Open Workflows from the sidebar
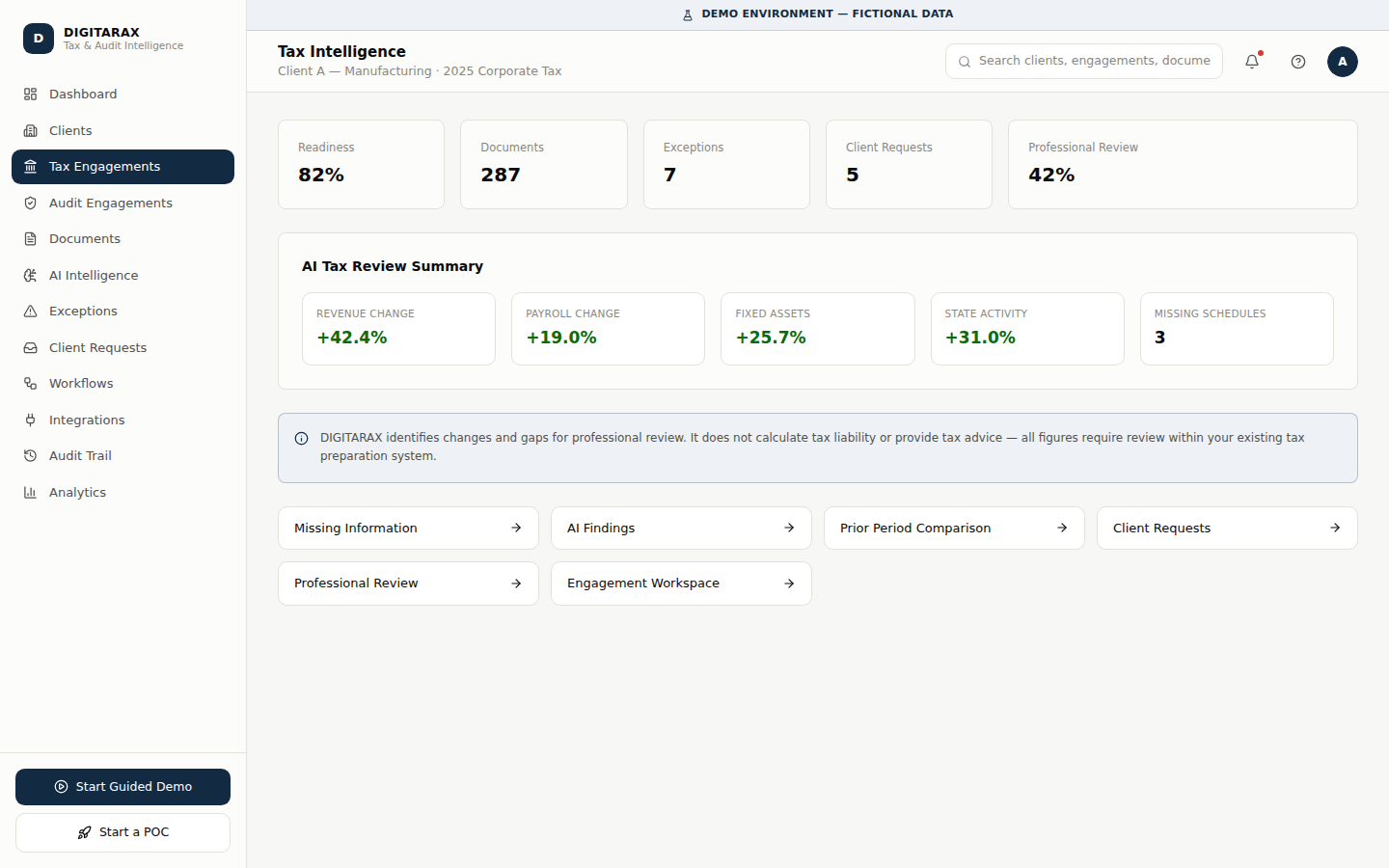Image resolution: width=1389 pixels, height=868 pixels. [x=123, y=384]
